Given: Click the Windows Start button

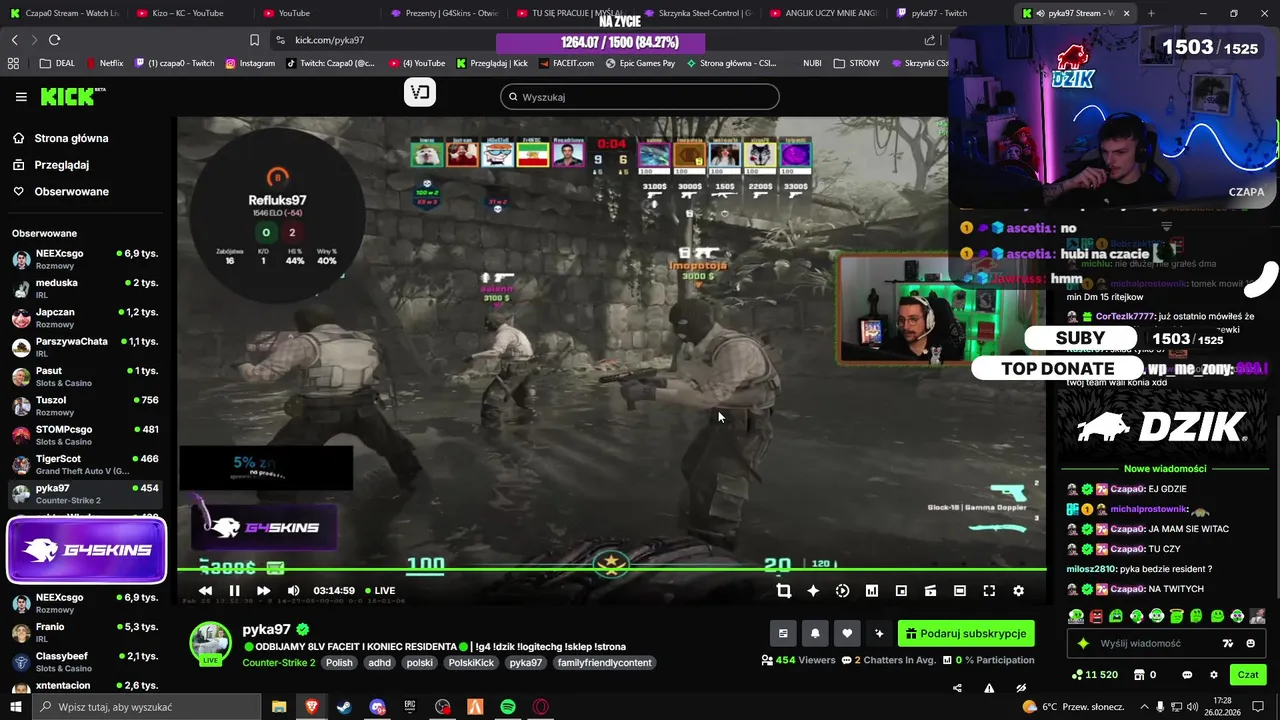Looking at the screenshot, I should pos(16,707).
